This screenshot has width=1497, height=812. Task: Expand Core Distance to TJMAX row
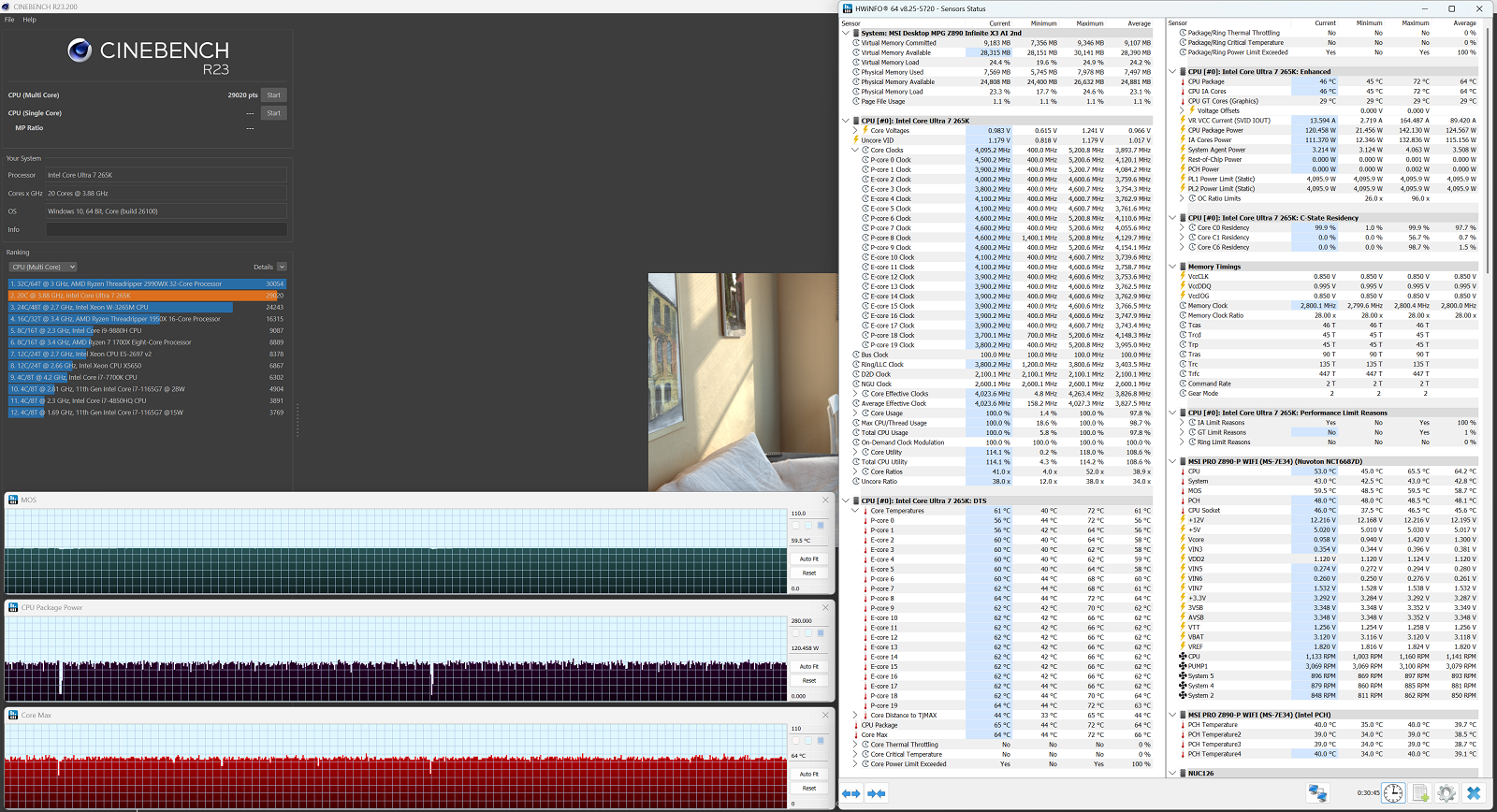tap(855, 715)
